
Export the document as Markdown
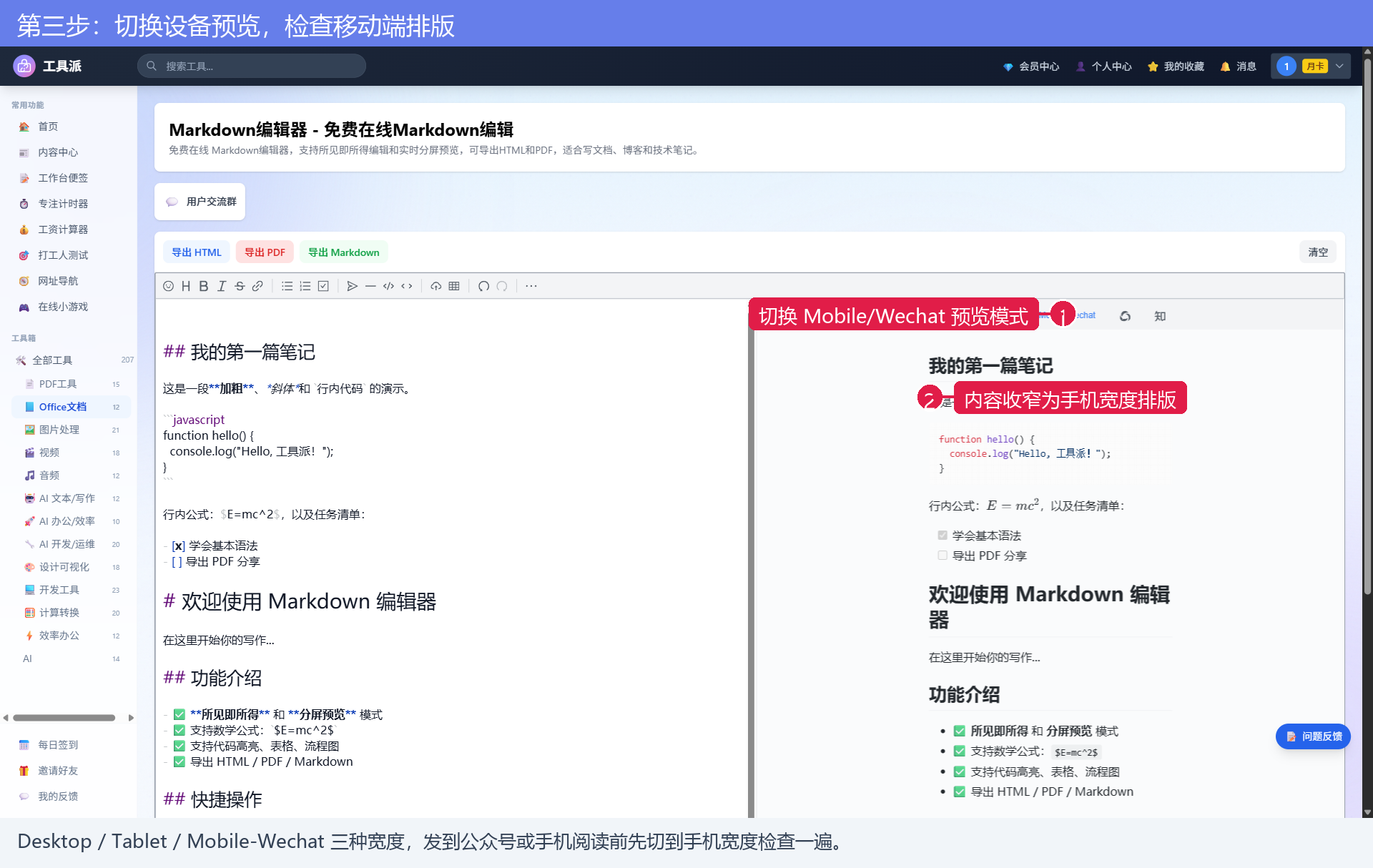point(344,252)
